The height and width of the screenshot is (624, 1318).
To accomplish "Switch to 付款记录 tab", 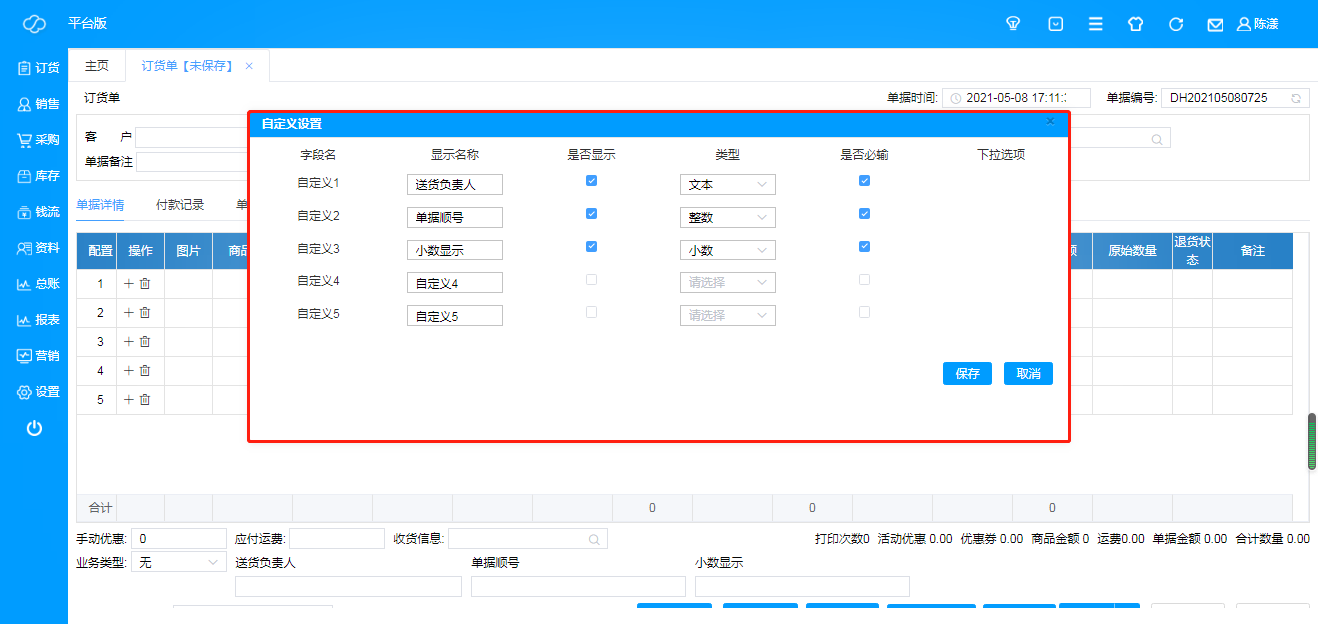I will [x=180, y=205].
